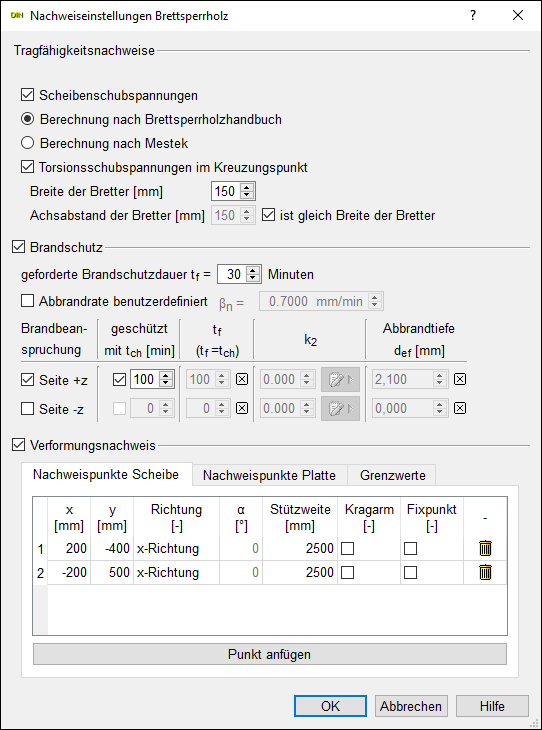Enable Abbrandrate benutzerdefiniert checkbox
Viewport: 542px width, 730px height.
click(x=27, y=301)
